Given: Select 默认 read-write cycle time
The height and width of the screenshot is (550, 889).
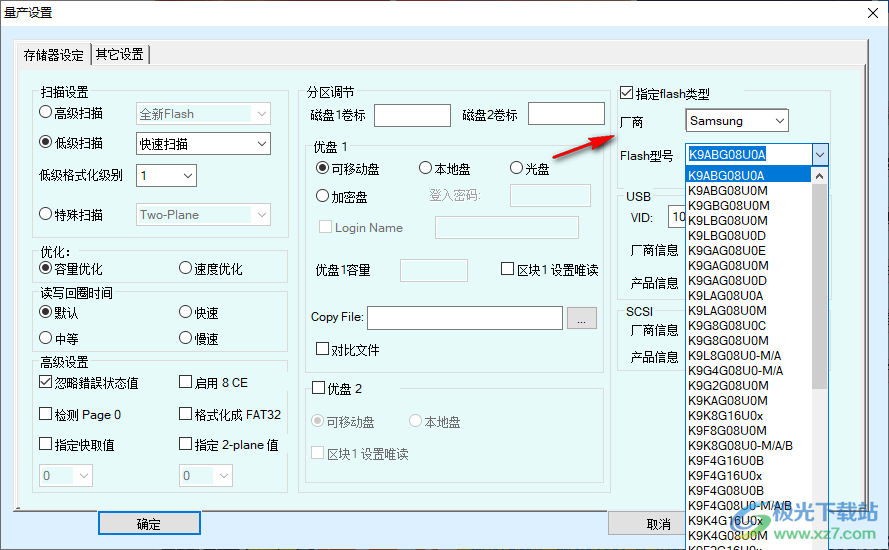Looking at the screenshot, I should (x=45, y=312).
